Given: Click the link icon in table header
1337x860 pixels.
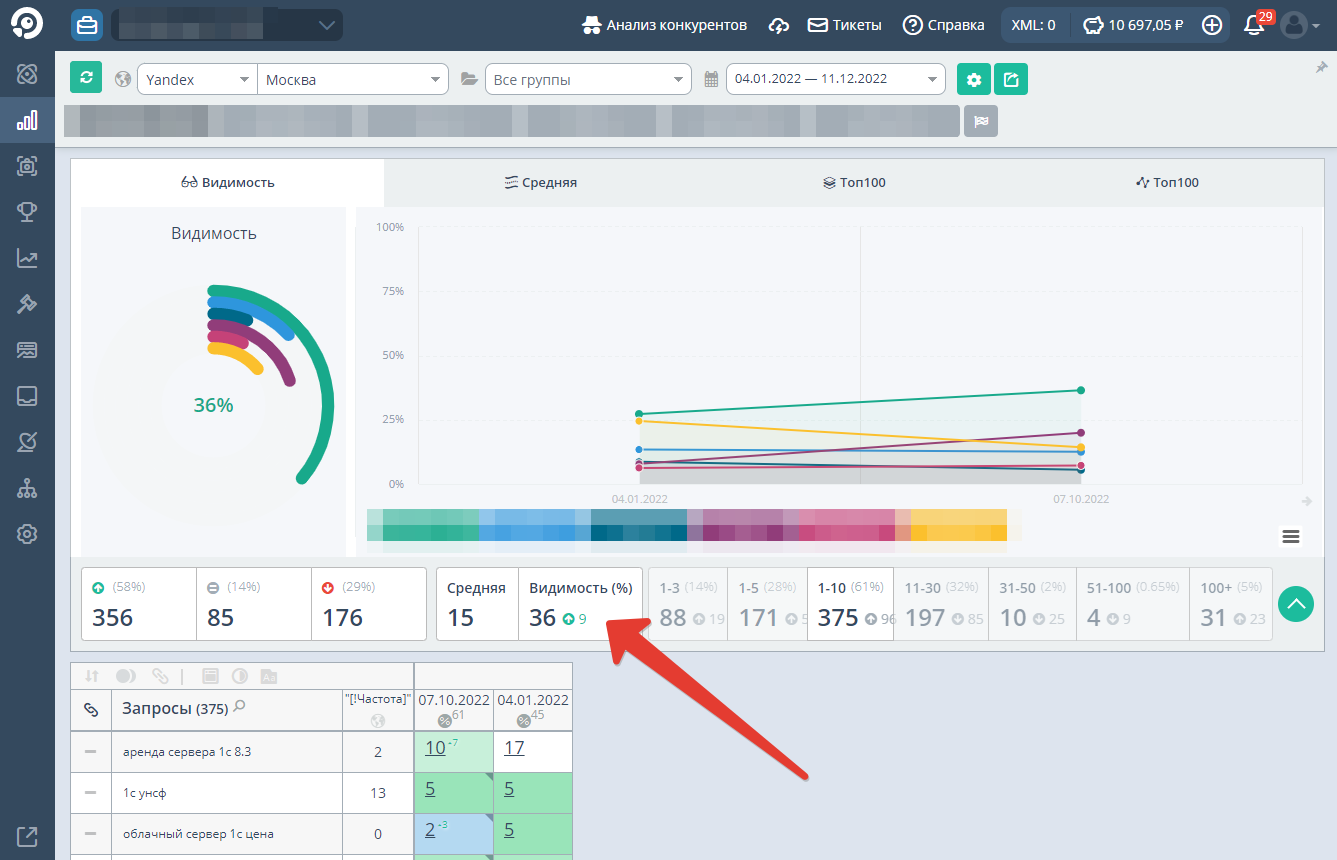Looking at the screenshot, I should [x=90, y=709].
